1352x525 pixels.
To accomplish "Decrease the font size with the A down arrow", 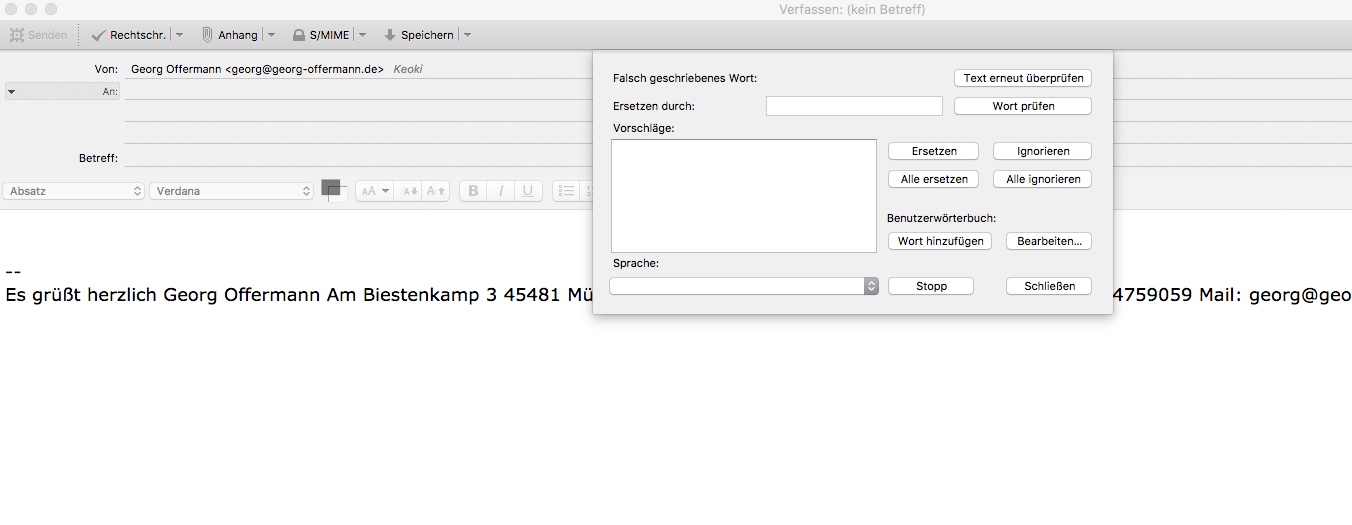I will (409, 191).
